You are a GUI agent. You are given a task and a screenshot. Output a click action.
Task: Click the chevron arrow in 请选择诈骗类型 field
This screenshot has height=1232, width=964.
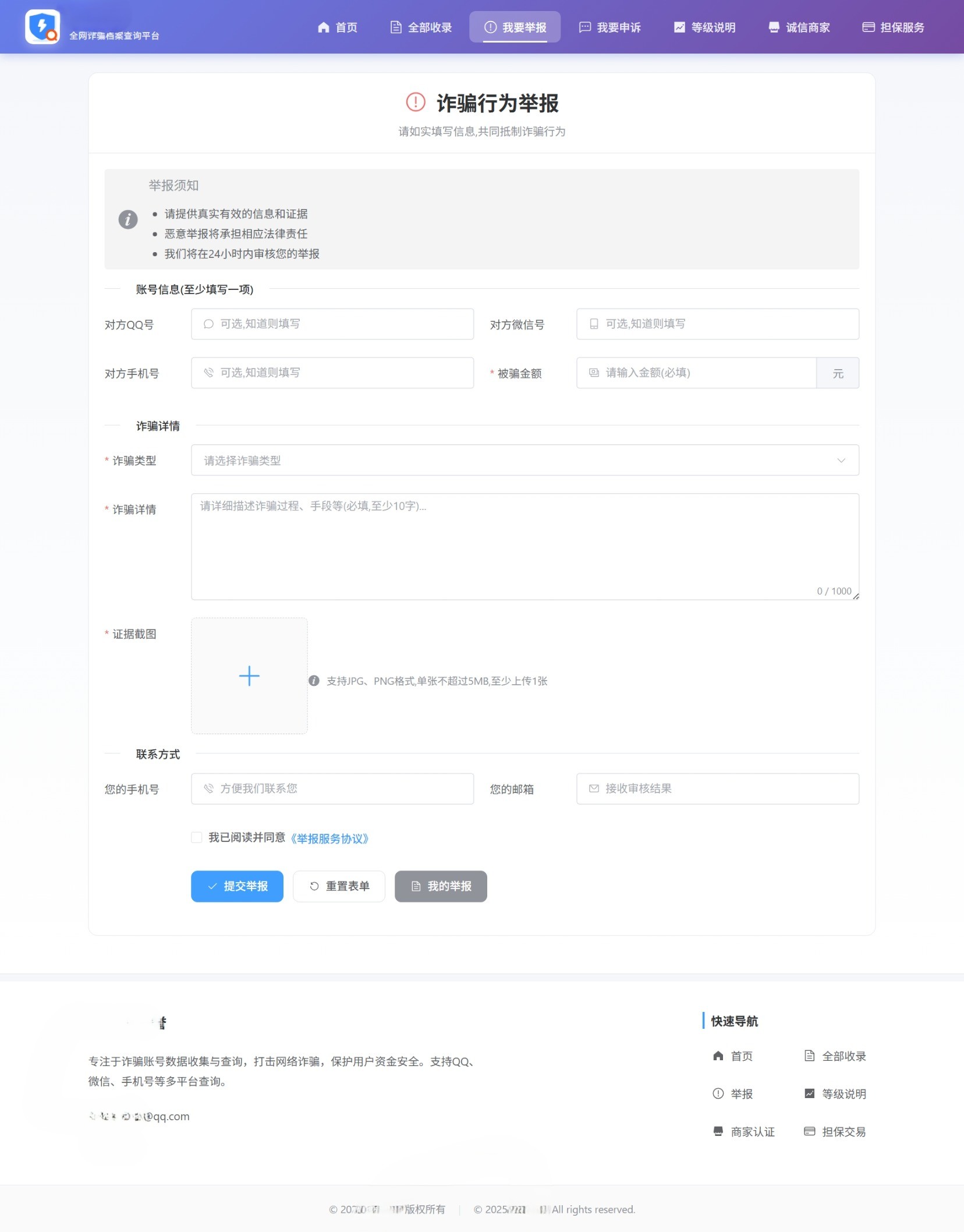point(842,460)
